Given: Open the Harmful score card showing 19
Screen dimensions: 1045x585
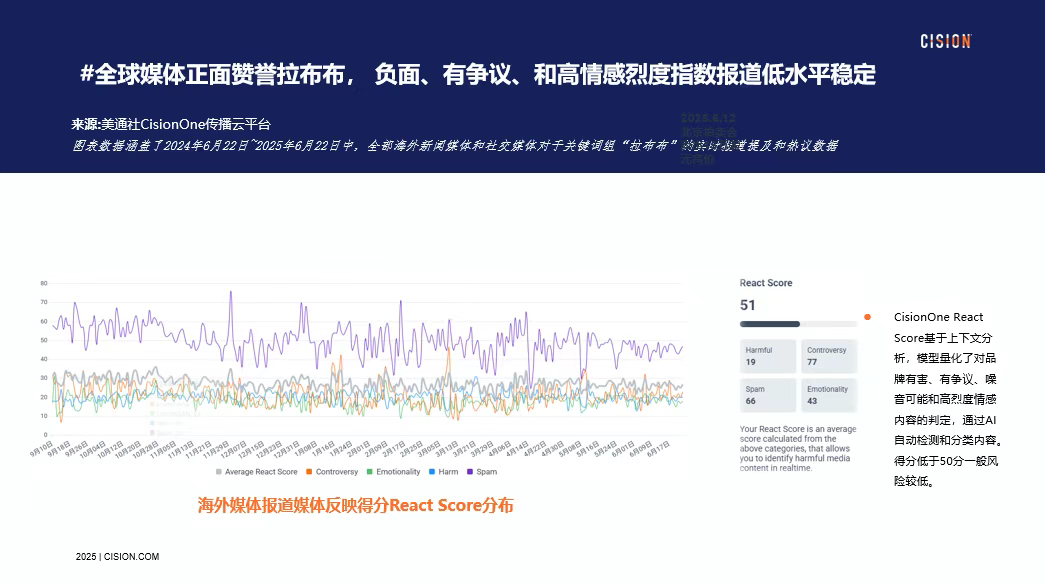Looking at the screenshot, I should [x=769, y=355].
